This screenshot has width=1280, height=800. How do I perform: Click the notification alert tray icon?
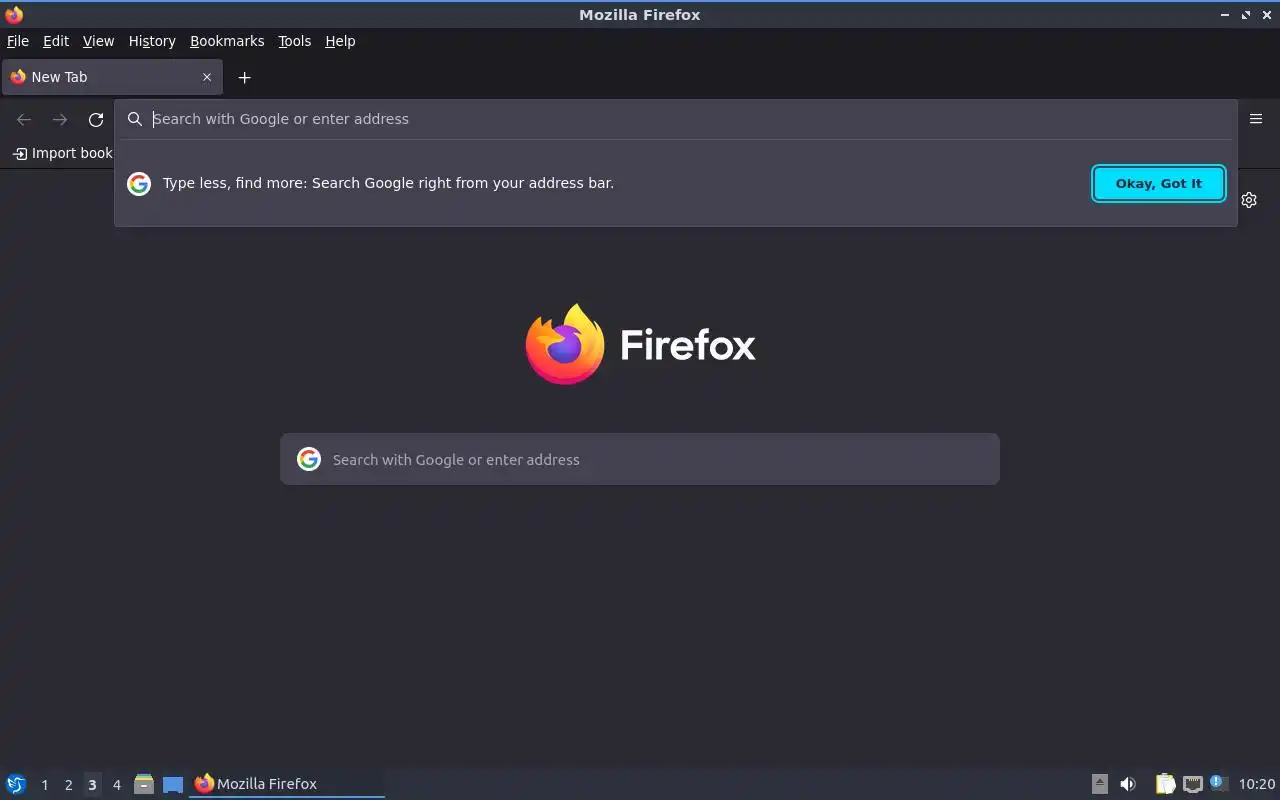1218,783
